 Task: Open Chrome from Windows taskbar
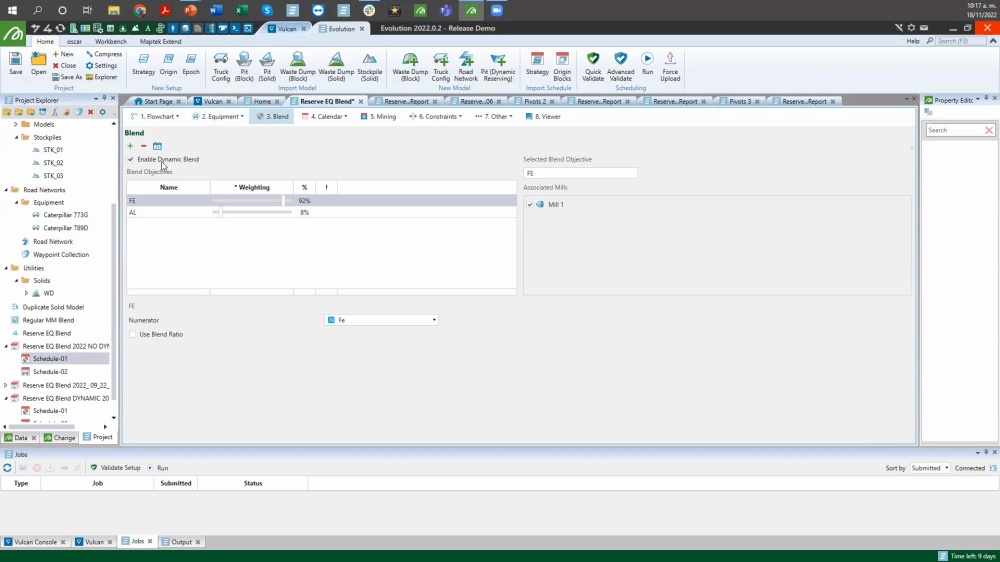pyautogui.click(x=140, y=10)
